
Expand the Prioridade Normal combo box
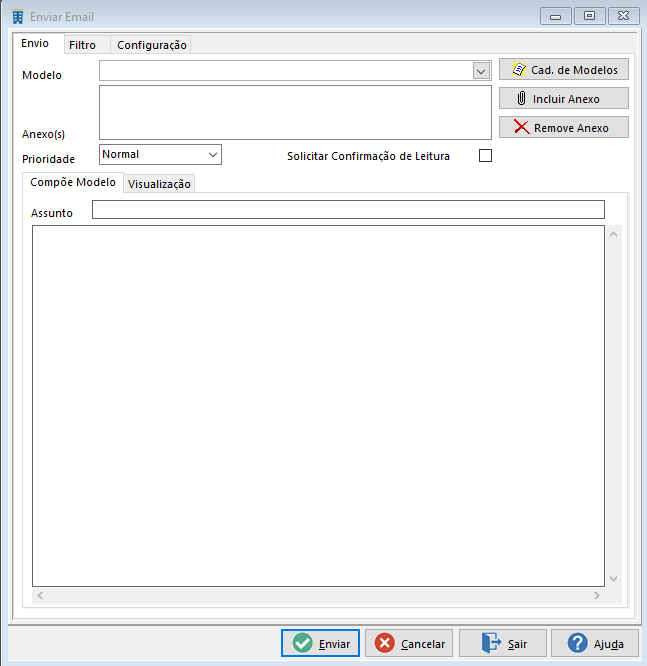(x=160, y=155)
